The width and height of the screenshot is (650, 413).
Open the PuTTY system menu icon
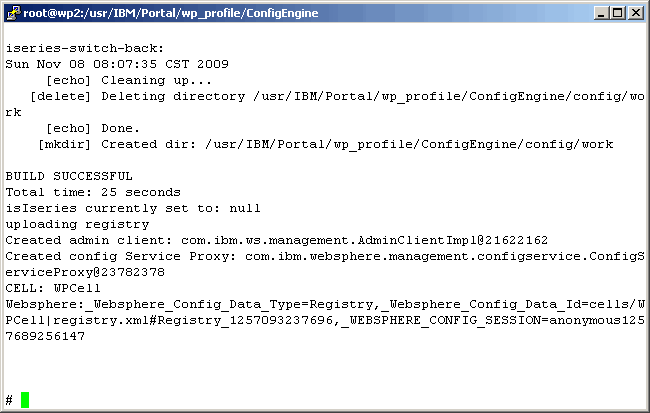pos(12,12)
